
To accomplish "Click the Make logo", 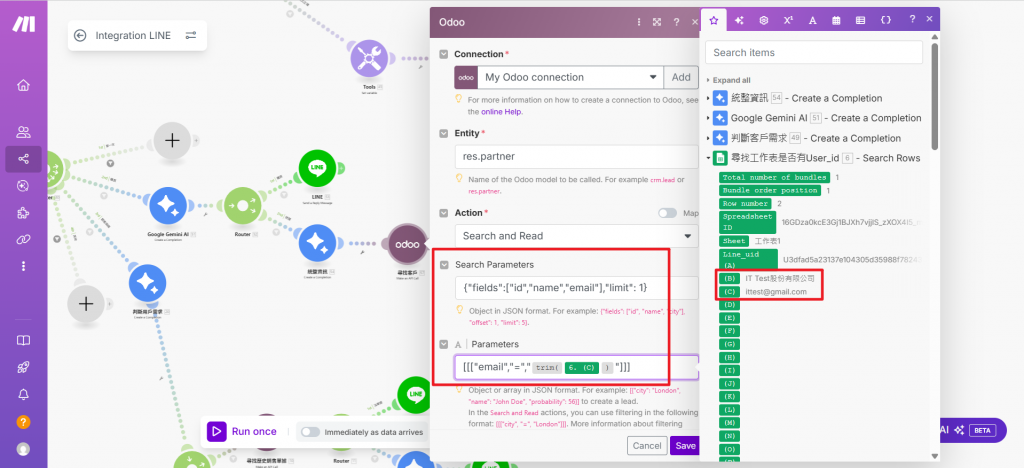I will pos(24,25).
